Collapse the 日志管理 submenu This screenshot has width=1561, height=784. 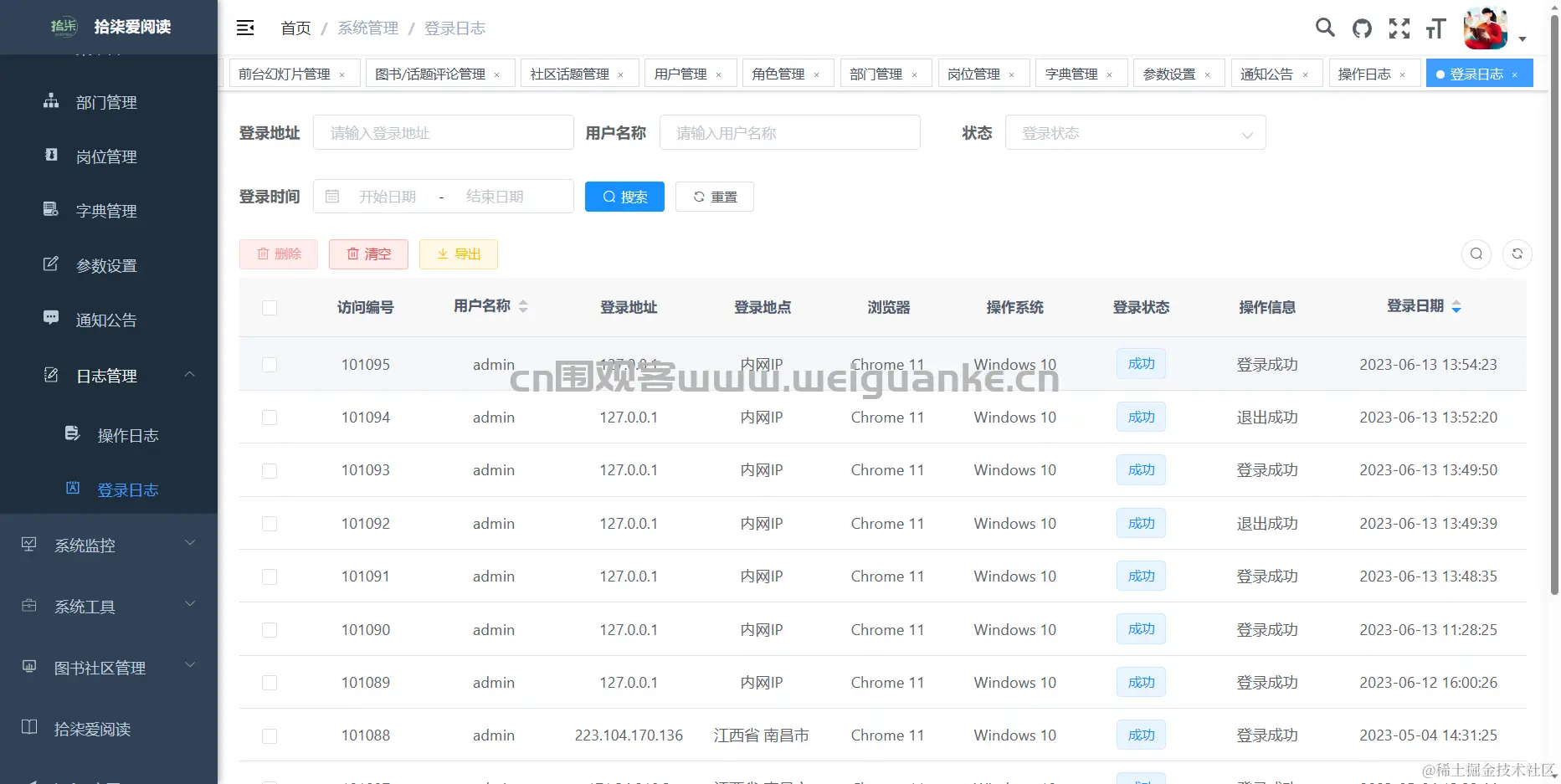190,374
